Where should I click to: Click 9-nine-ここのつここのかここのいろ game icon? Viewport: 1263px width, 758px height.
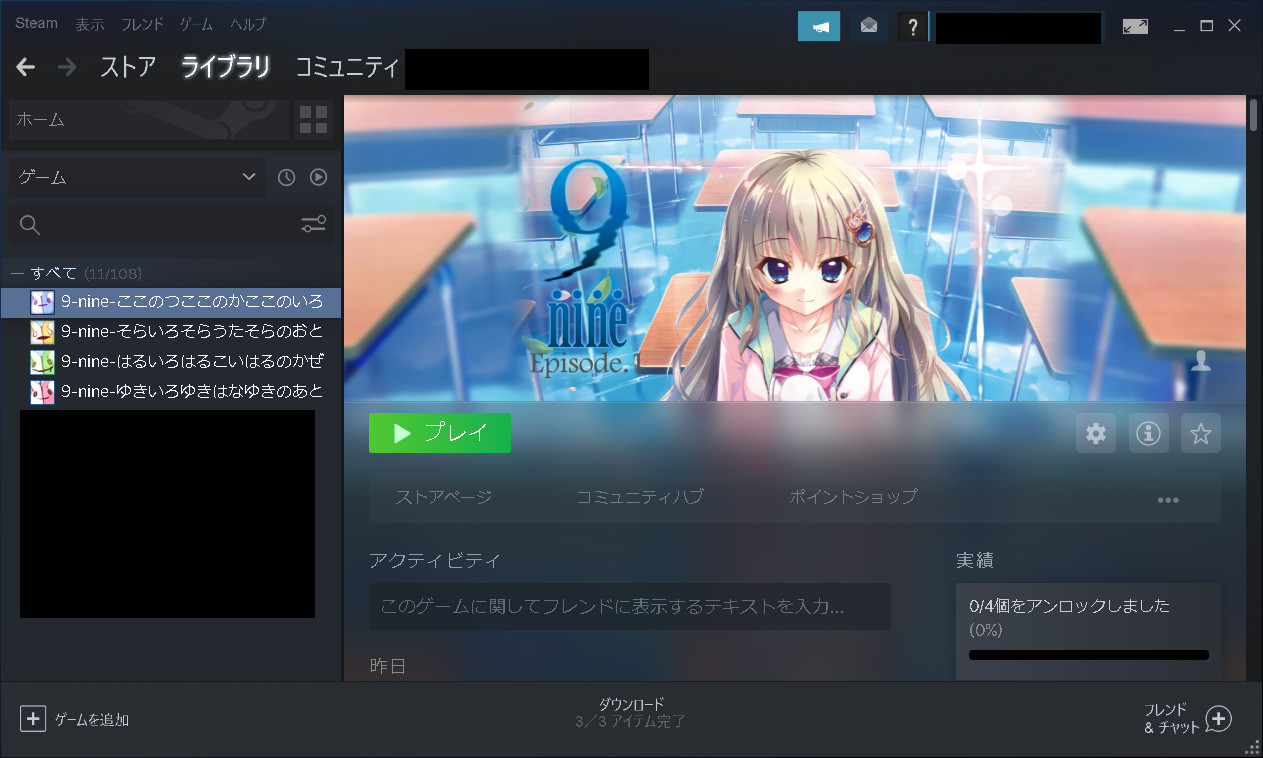click(x=42, y=302)
